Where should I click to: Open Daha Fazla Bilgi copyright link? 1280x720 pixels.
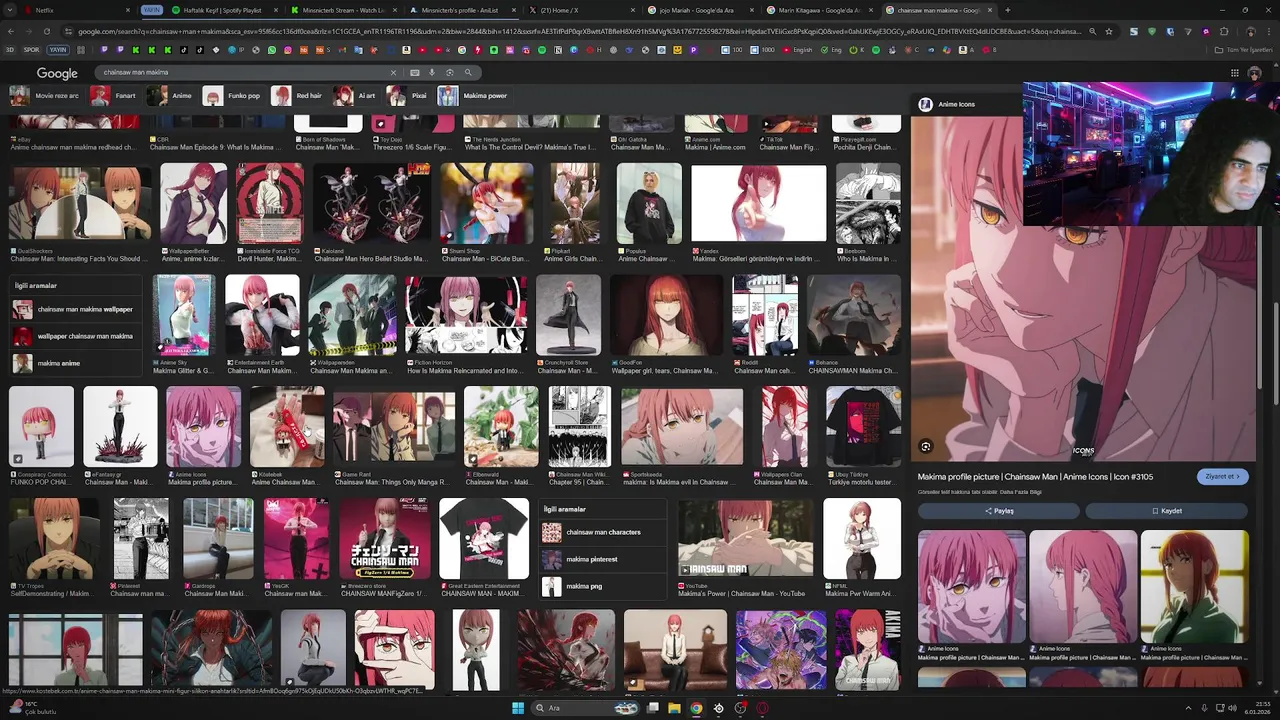[1021, 492]
